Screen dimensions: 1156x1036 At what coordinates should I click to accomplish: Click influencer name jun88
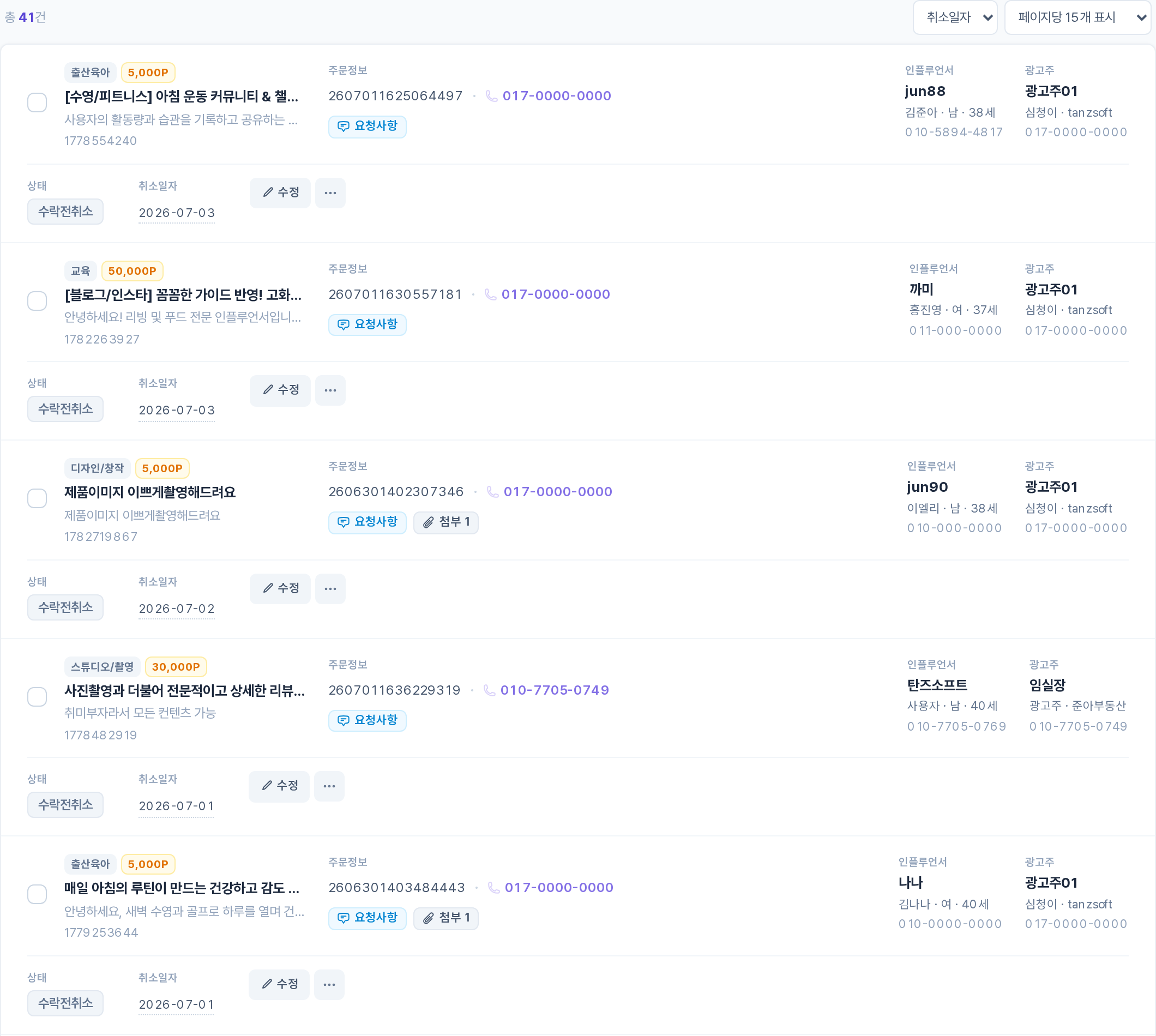tap(925, 91)
